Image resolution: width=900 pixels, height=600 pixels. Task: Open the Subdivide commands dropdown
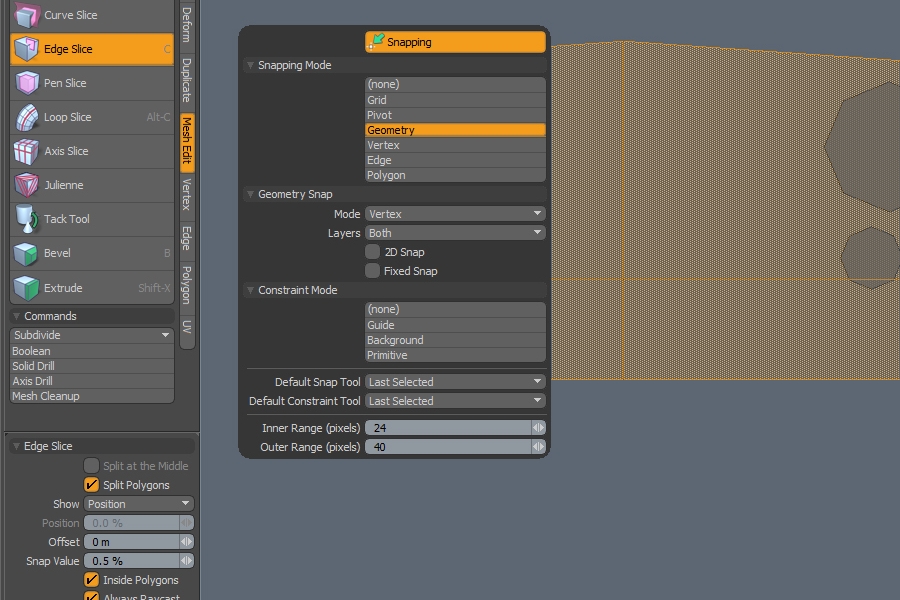92,335
